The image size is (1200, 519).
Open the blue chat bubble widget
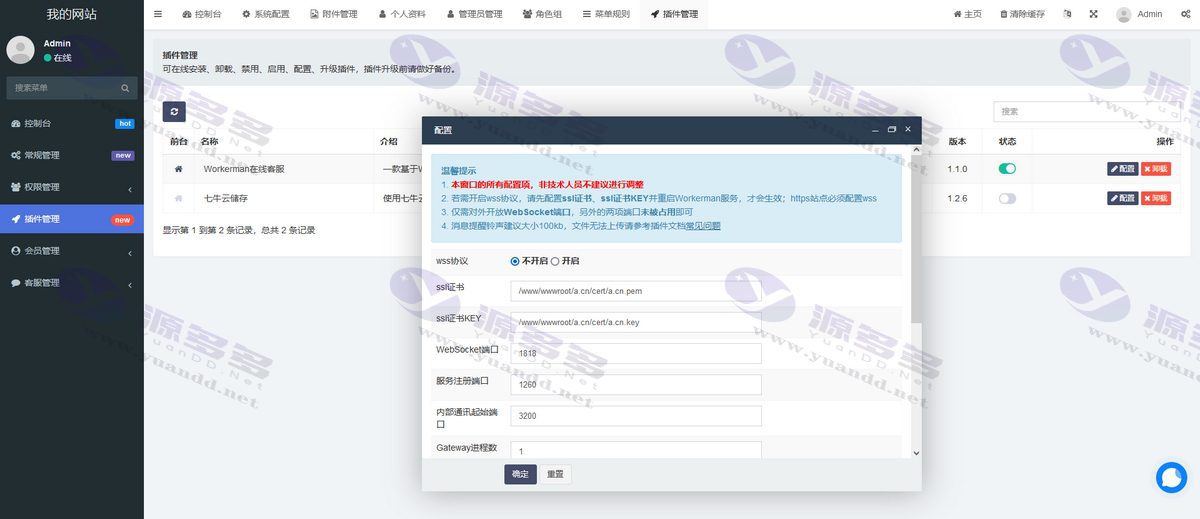tap(1171, 477)
